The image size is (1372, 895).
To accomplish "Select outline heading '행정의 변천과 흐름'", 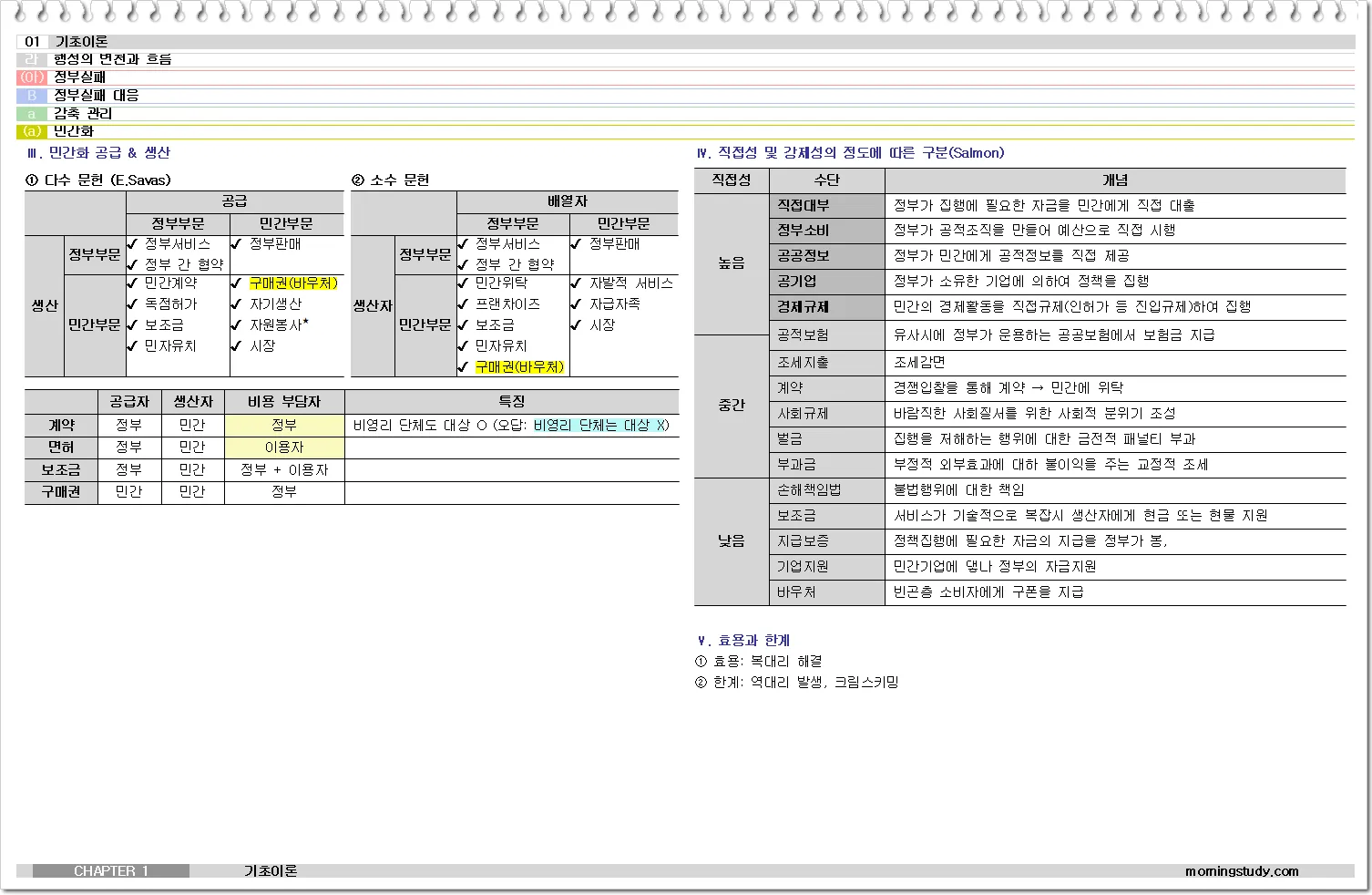I will coord(113,59).
